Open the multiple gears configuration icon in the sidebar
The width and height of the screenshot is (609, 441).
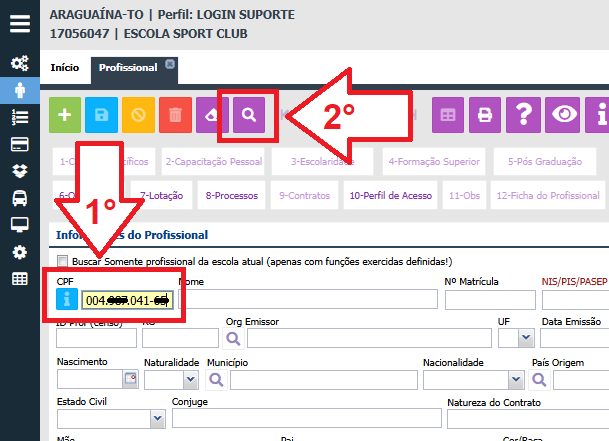coord(20,63)
